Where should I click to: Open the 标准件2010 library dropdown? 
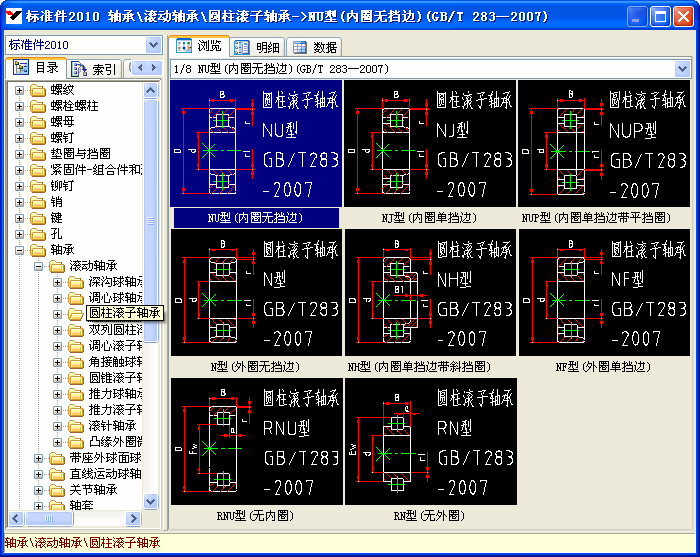click(153, 45)
